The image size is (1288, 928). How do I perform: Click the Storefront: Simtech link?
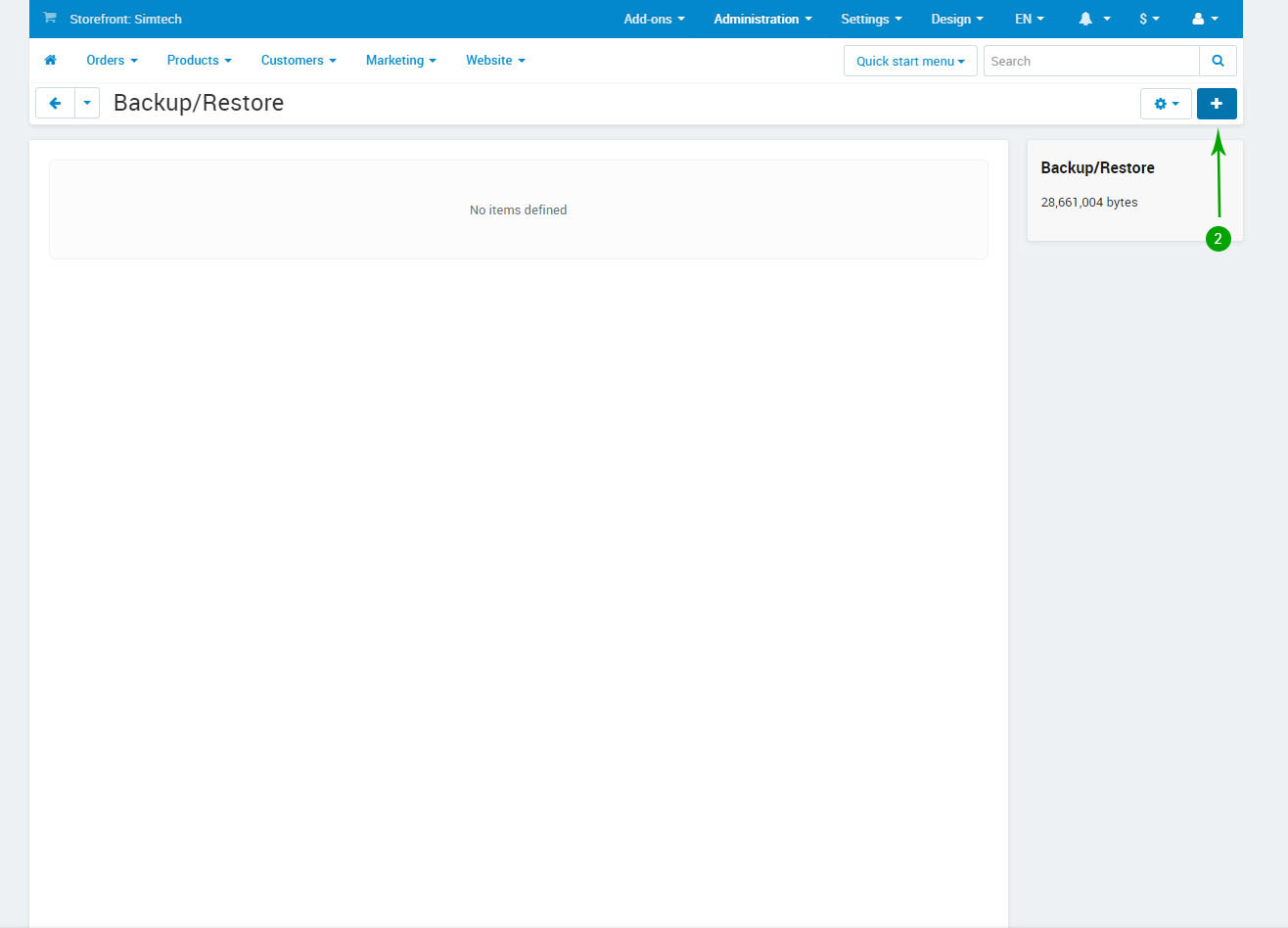125,19
